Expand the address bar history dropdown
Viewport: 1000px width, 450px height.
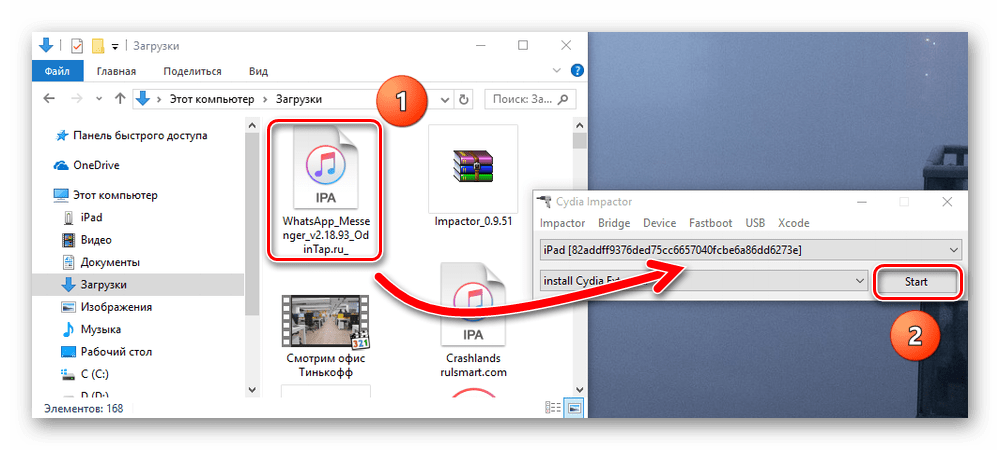[446, 99]
